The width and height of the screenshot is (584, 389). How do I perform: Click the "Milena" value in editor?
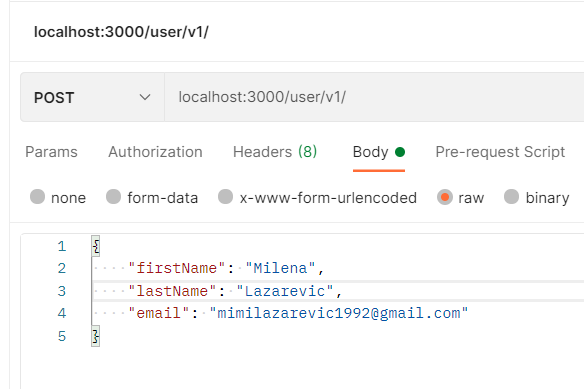(280, 268)
